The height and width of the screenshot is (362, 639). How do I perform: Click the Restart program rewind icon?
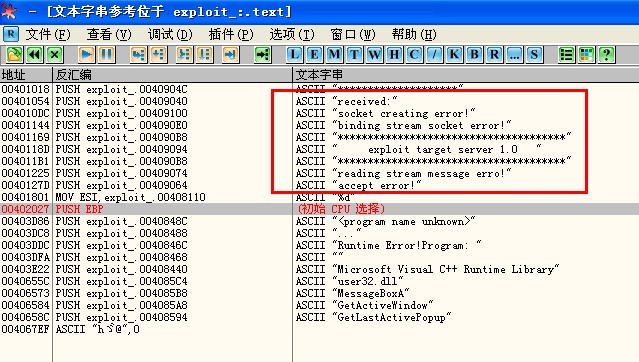(x=35, y=54)
